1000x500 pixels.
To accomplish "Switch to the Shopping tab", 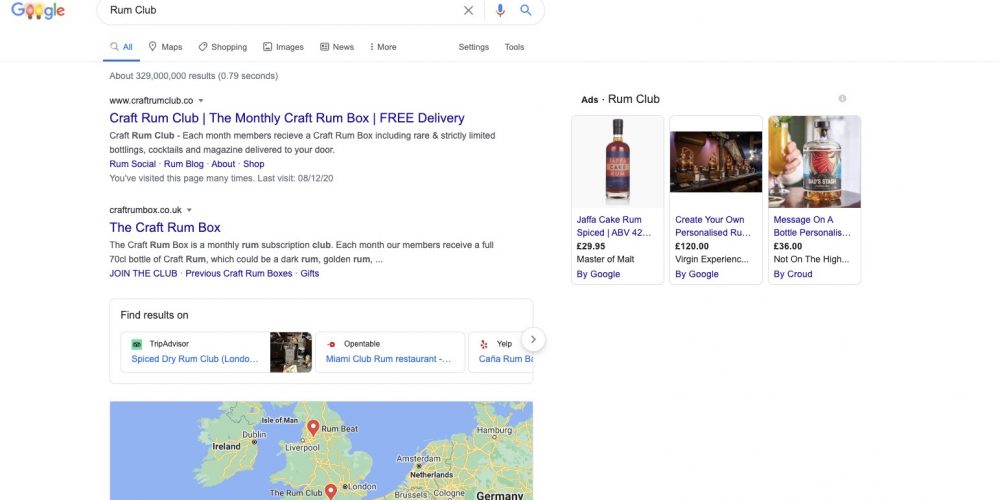I will (x=223, y=47).
